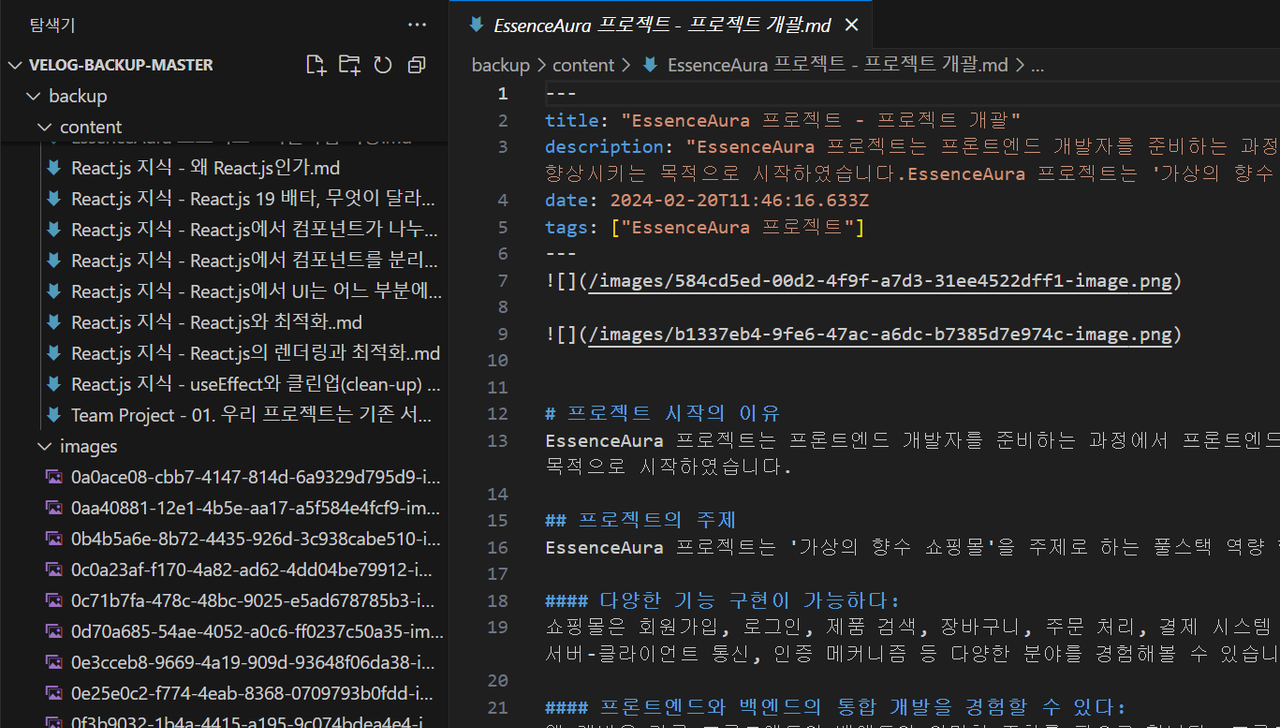Click the Collapse Folders icon in Explorer
1280x728 pixels.
click(x=417, y=64)
